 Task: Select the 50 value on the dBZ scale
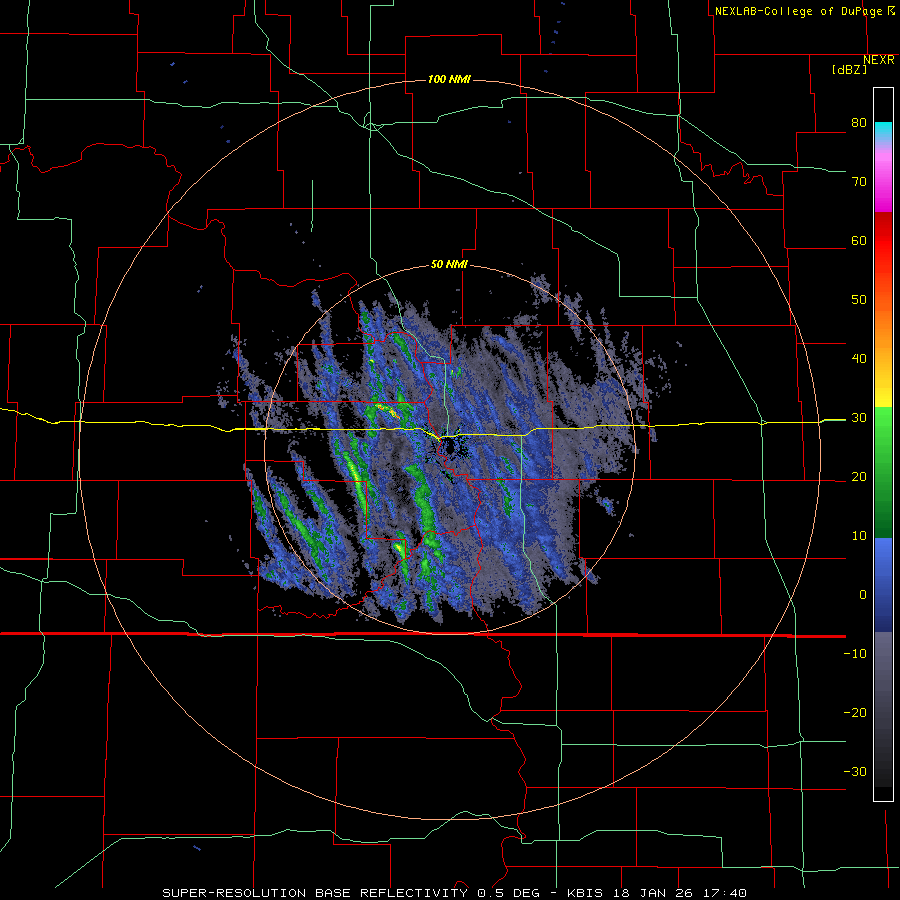(x=859, y=300)
